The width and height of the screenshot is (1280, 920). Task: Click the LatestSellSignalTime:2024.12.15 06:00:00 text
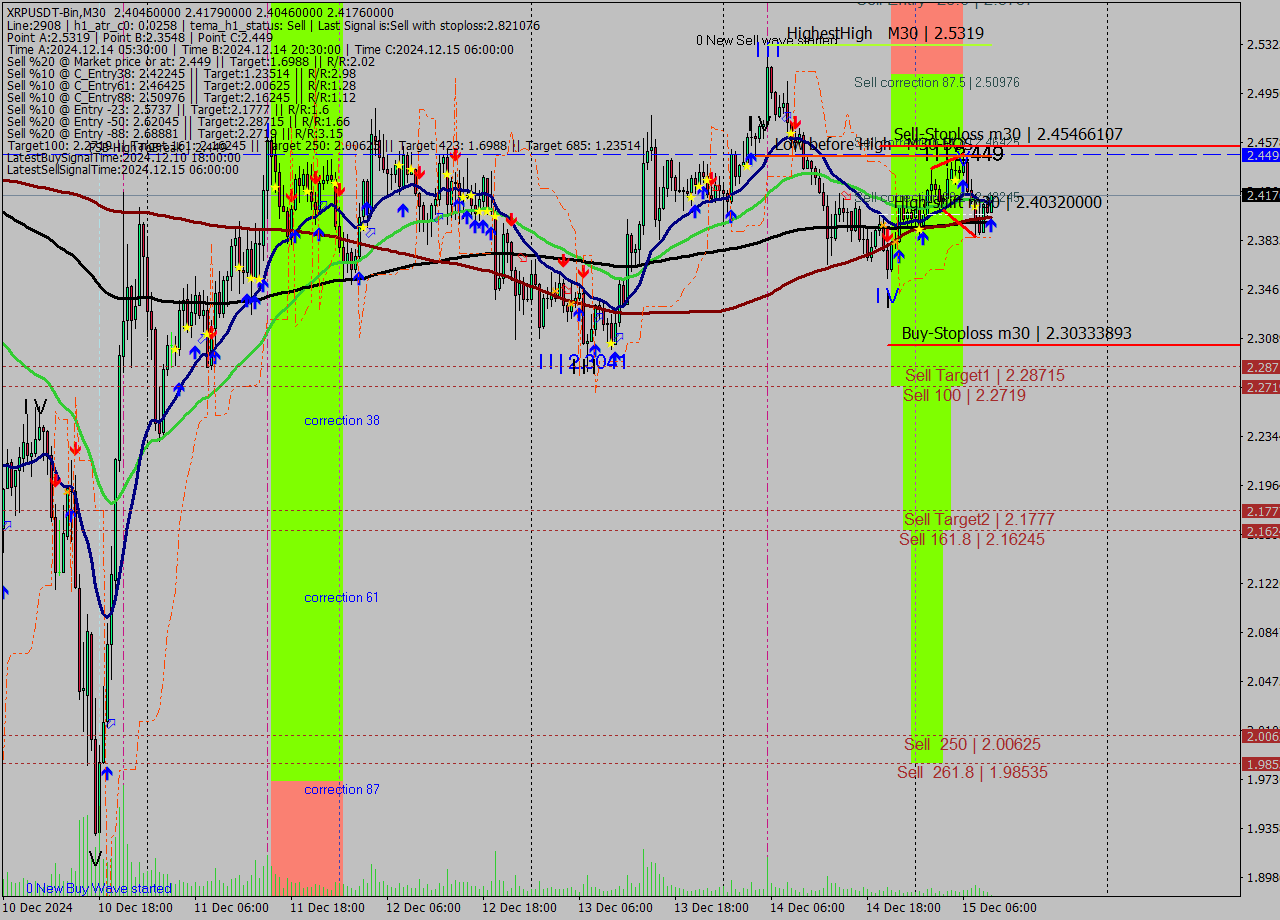[123, 169]
